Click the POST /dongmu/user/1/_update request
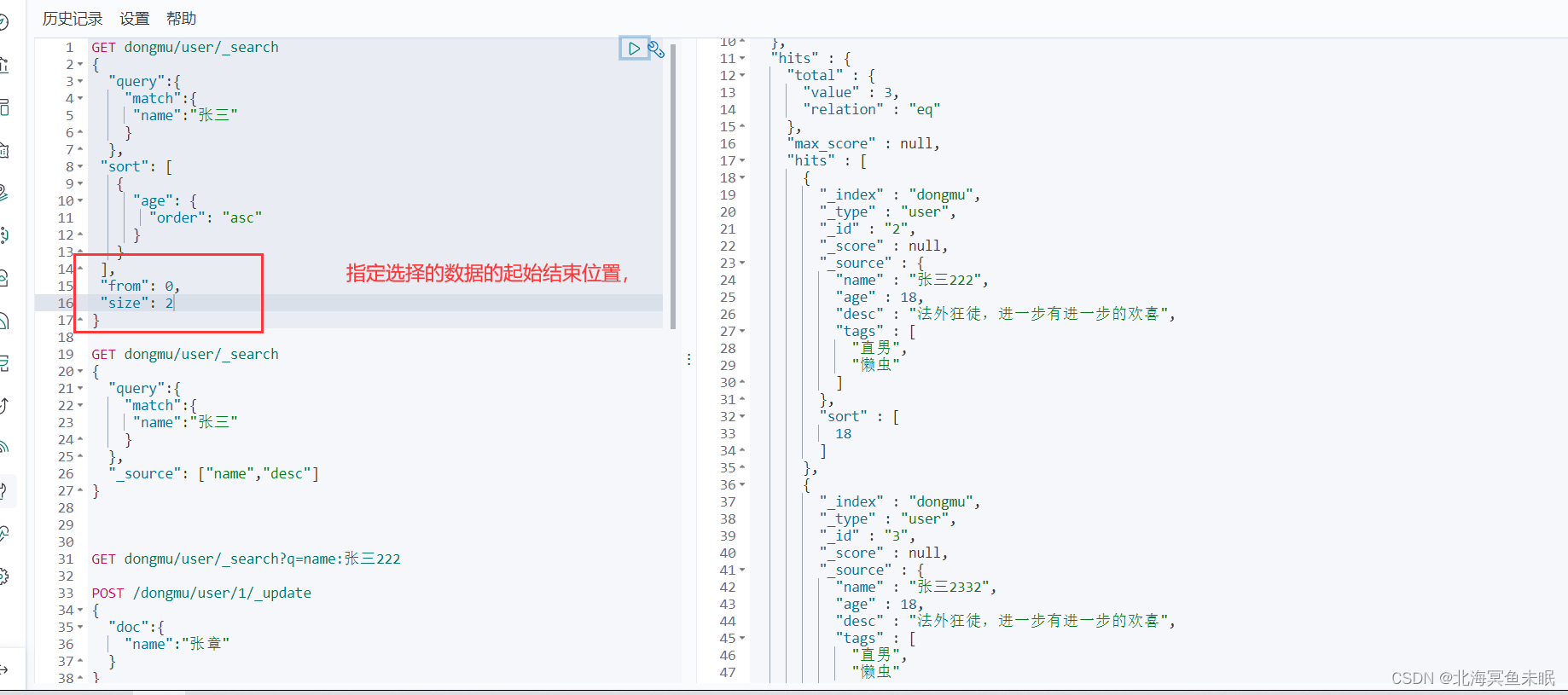 click(x=201, y=594)
